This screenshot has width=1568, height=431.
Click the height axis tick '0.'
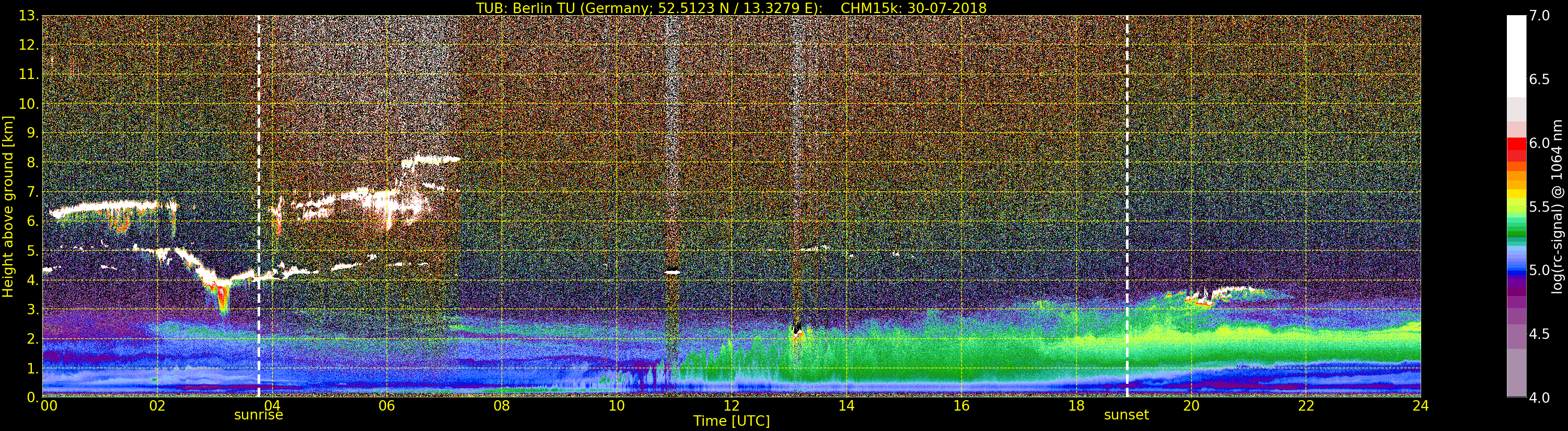[x=32, y=398]
